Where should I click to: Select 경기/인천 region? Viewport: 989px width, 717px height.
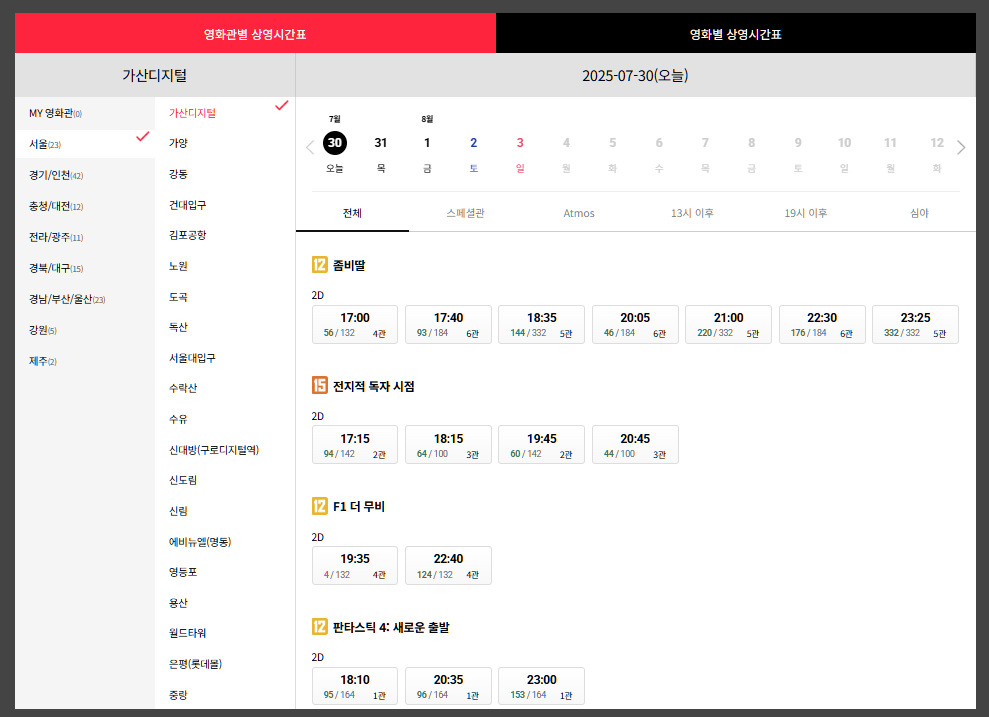click(85, 175)
